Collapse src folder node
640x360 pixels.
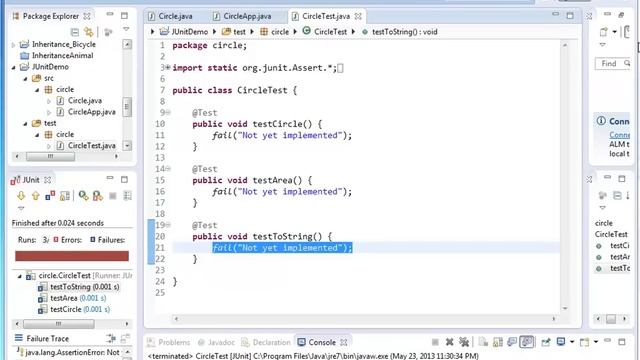(x=25, y=78)
